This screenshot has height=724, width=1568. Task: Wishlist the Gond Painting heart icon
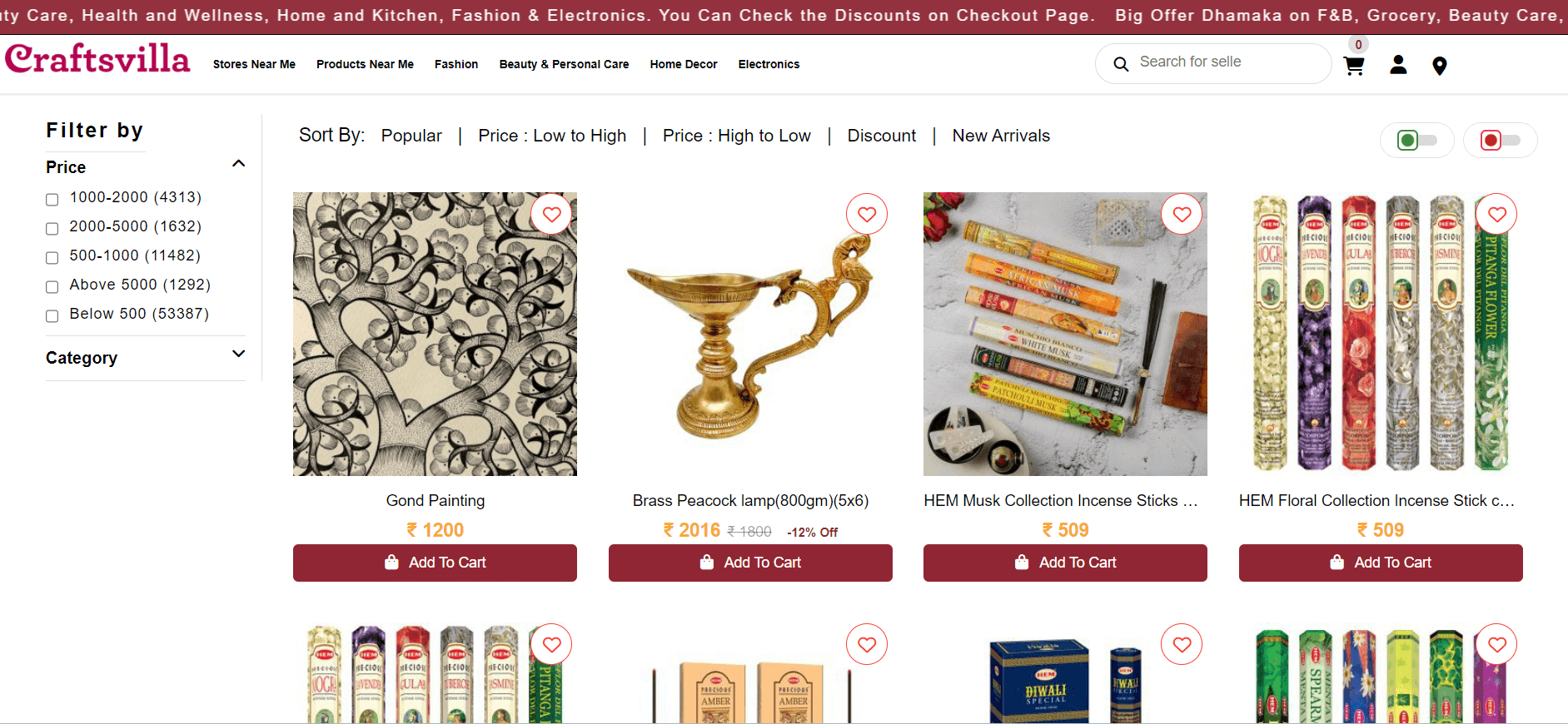[x=551, y=214]
